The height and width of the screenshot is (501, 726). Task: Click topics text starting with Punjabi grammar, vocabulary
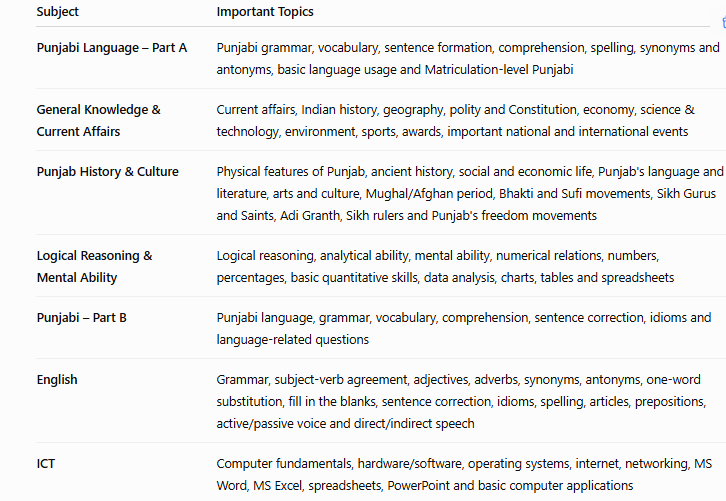click(x=468, y=58)
